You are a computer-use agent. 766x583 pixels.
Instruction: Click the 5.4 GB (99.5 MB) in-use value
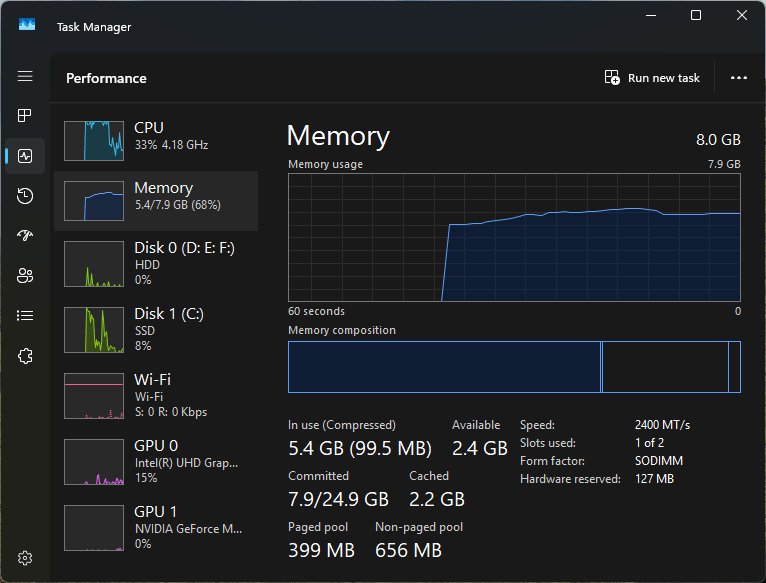point(360,448)
